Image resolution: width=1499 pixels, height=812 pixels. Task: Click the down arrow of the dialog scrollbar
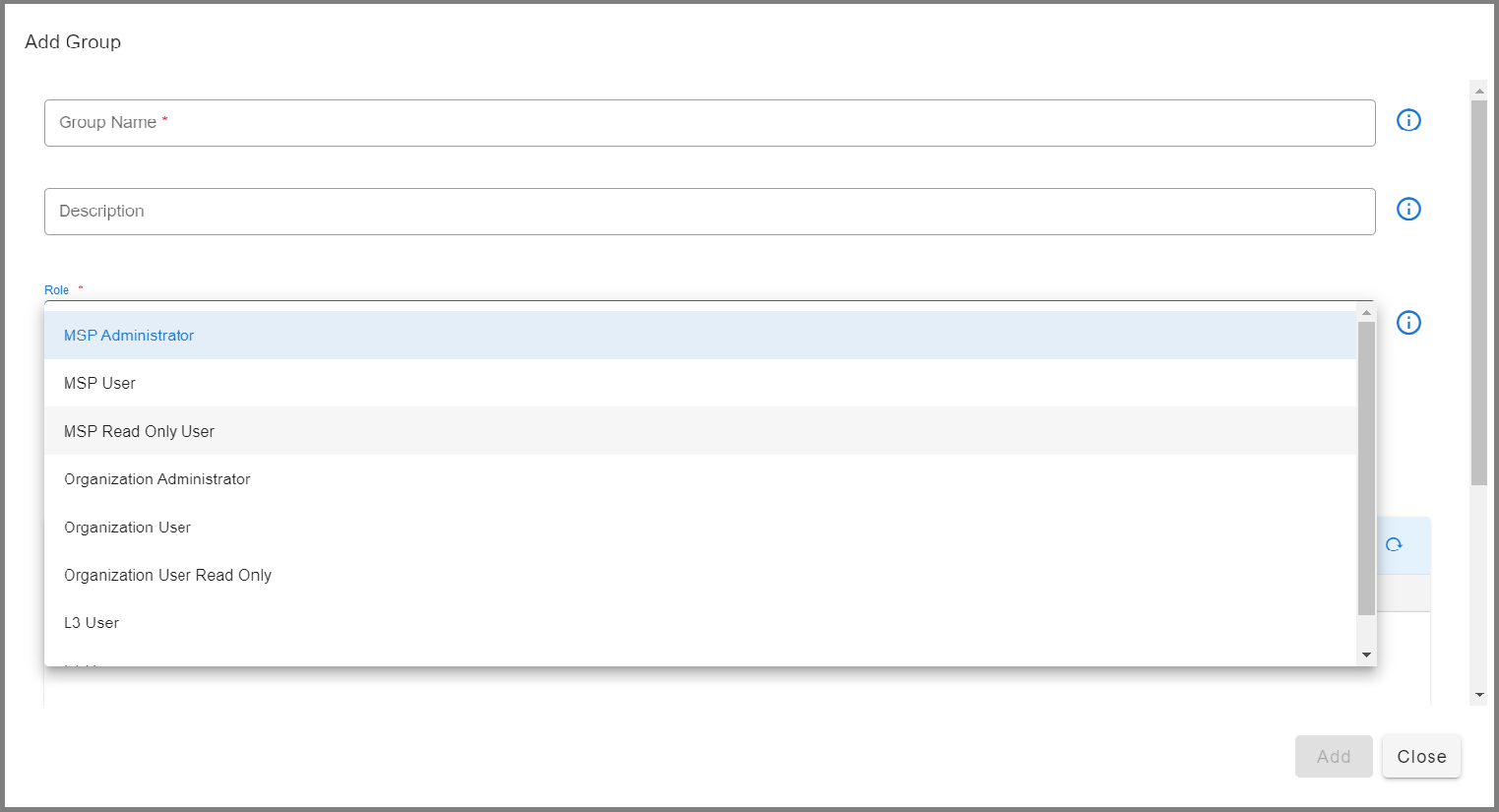click(x=1479, y=695)
